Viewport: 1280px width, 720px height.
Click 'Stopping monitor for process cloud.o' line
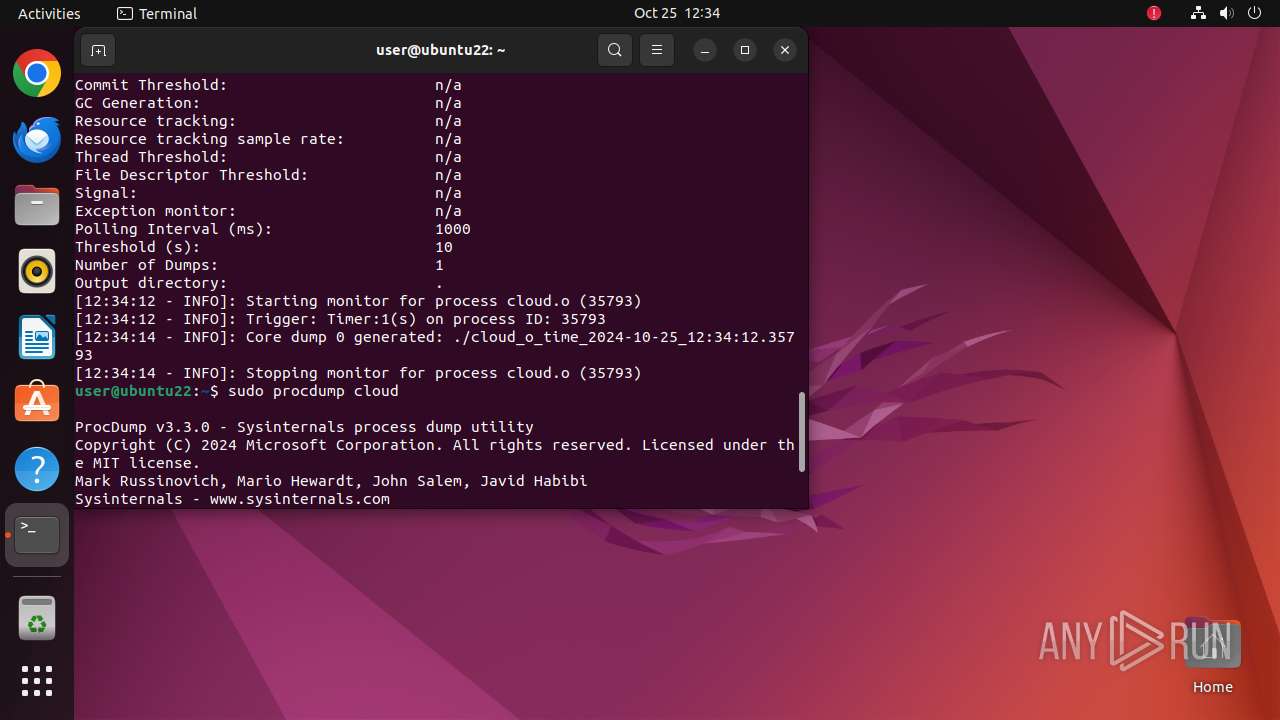pyautogui.click(x=358, y=373)
